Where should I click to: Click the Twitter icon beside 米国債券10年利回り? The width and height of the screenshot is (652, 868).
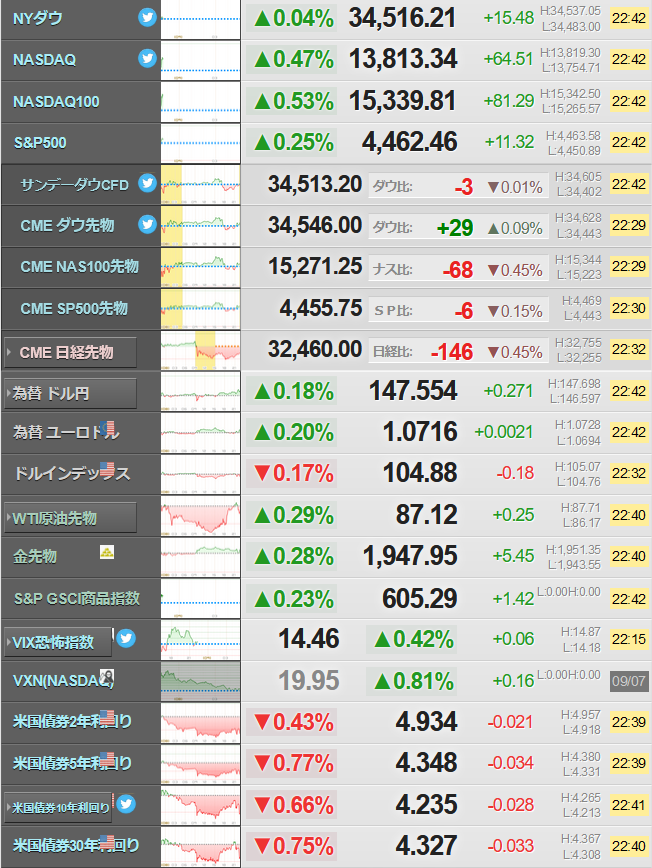pos(126,803)
